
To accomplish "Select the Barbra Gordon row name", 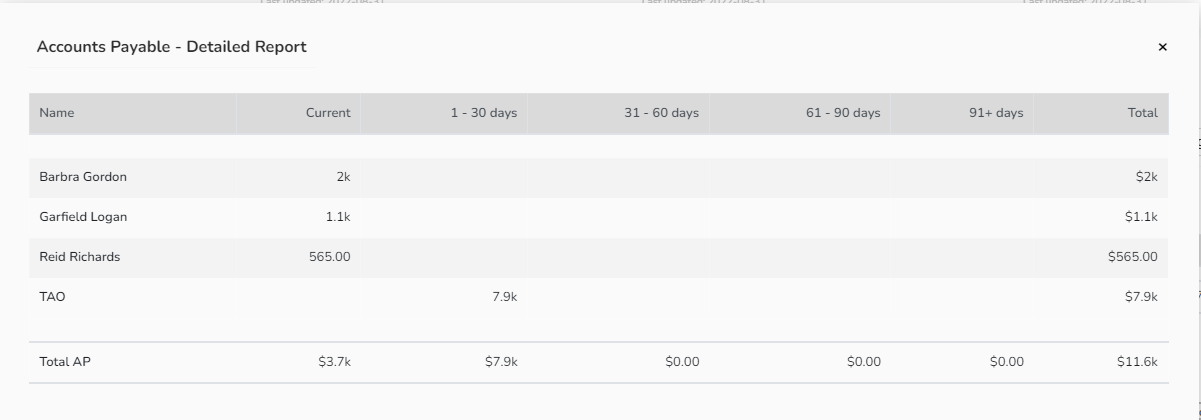I will [83, 177].
